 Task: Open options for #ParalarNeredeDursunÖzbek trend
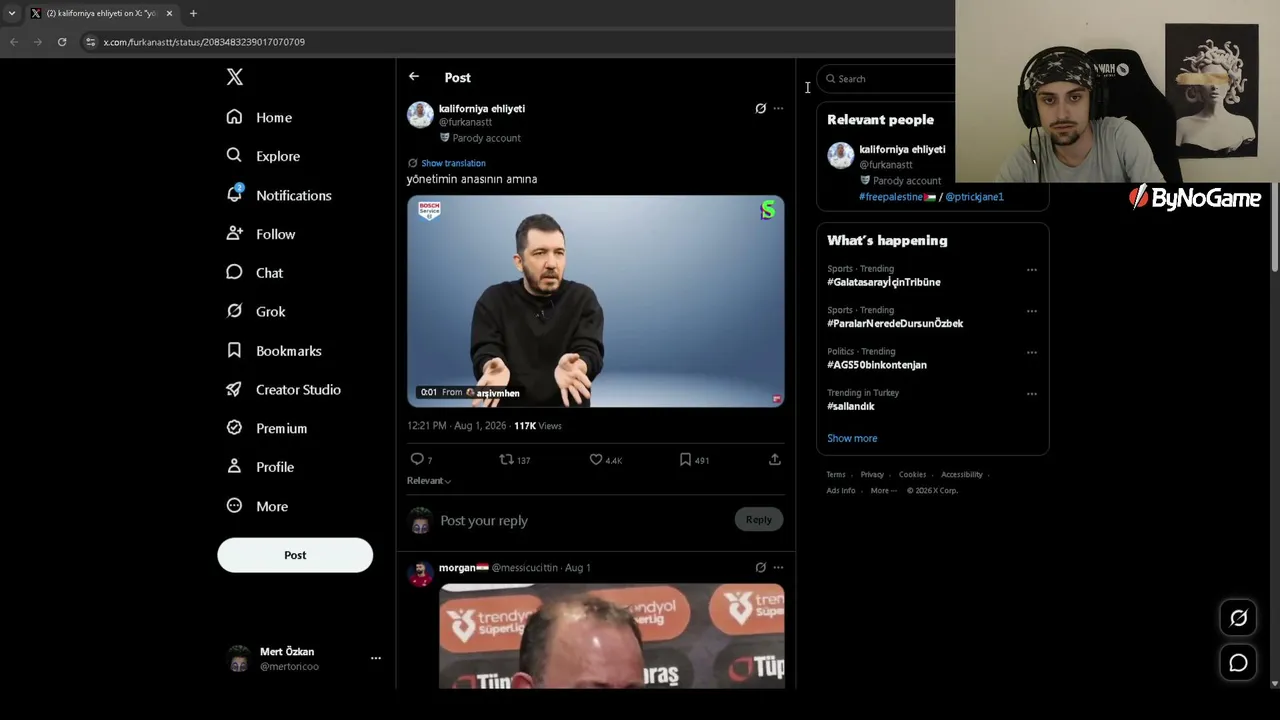[1032, 311]
